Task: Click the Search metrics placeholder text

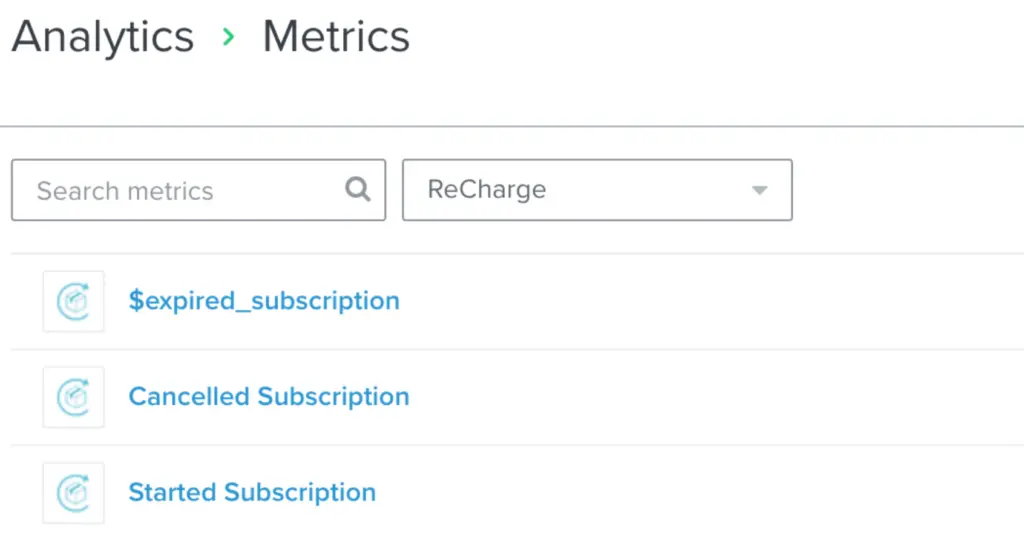Action: point(125,191)
